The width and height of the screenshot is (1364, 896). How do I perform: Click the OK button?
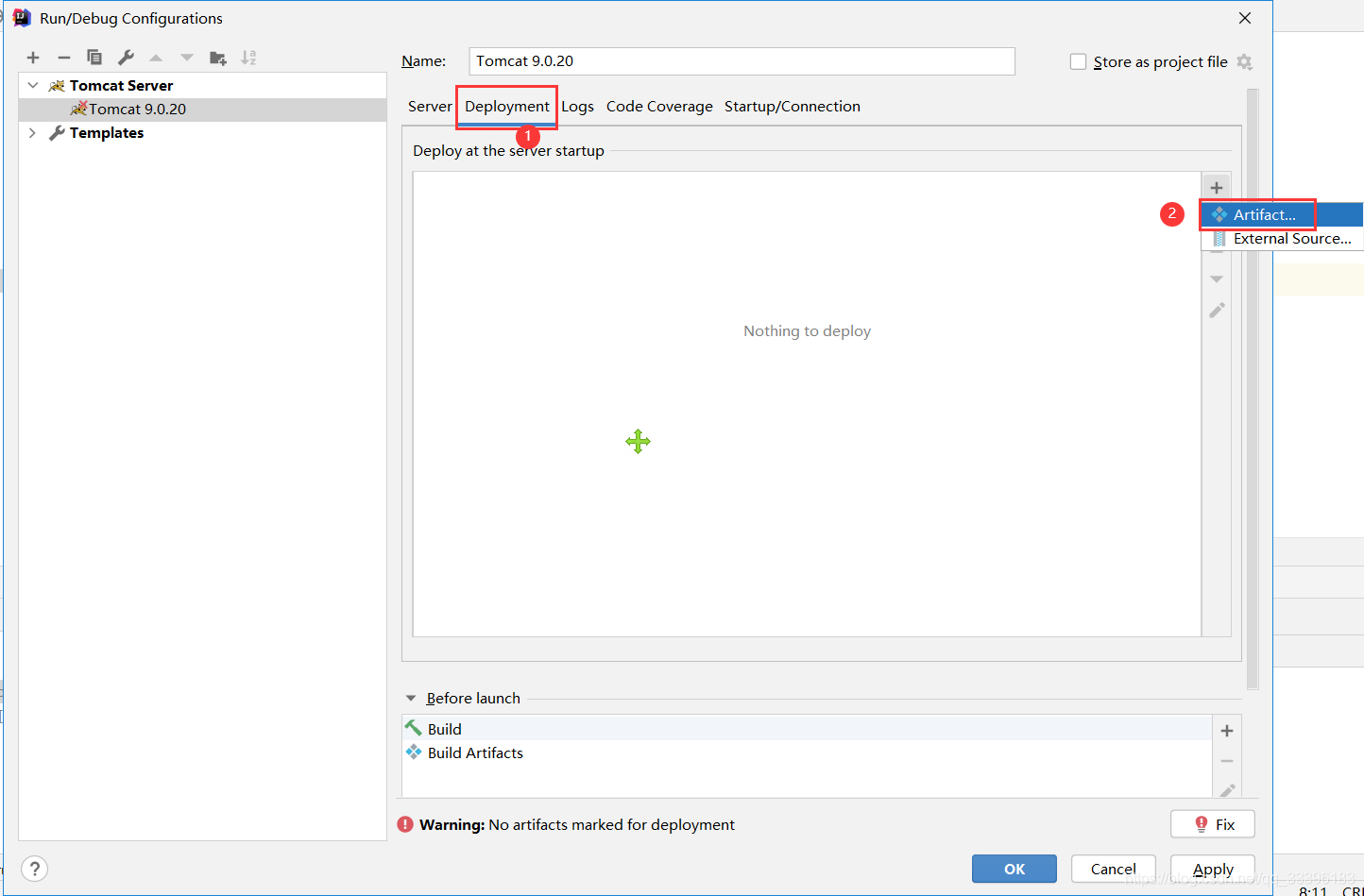pos(1014,869)
